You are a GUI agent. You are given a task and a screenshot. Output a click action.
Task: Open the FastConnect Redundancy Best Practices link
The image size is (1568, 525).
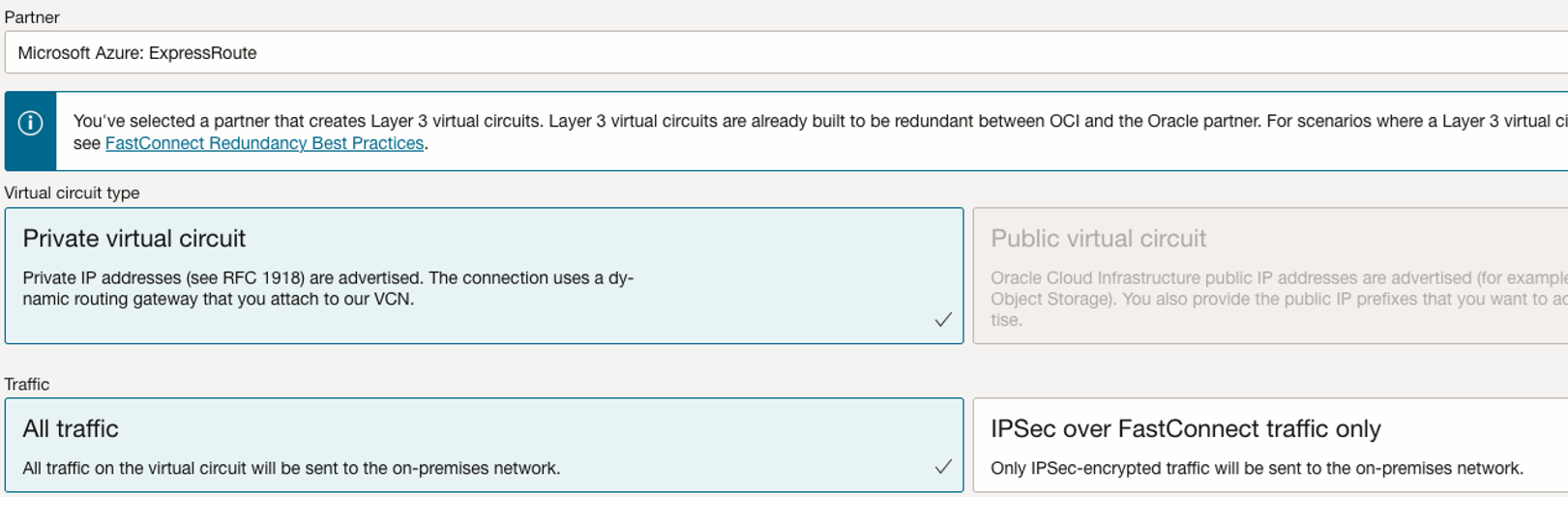(x=264, y=143)
